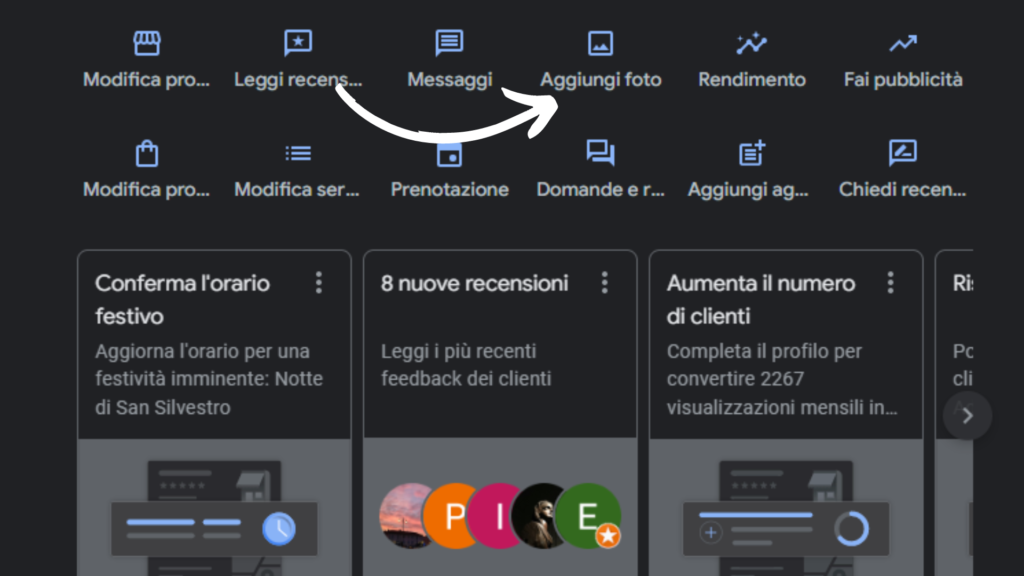Open three-dot menu on 8 nuove recensioni card
Screen dimensions: 1024x576
pyautogui.click(x=604, y=283)
